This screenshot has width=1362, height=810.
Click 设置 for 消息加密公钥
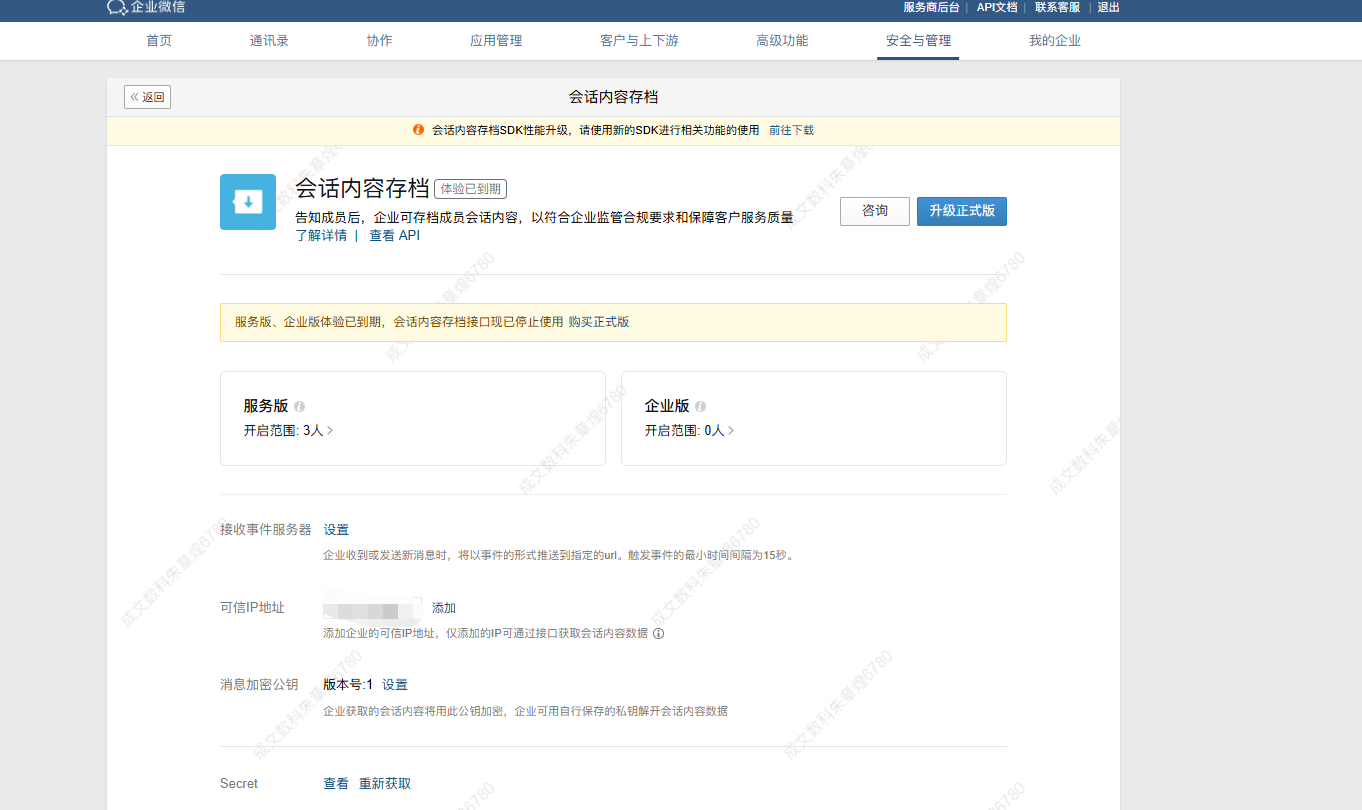click(x=395, y=685)
